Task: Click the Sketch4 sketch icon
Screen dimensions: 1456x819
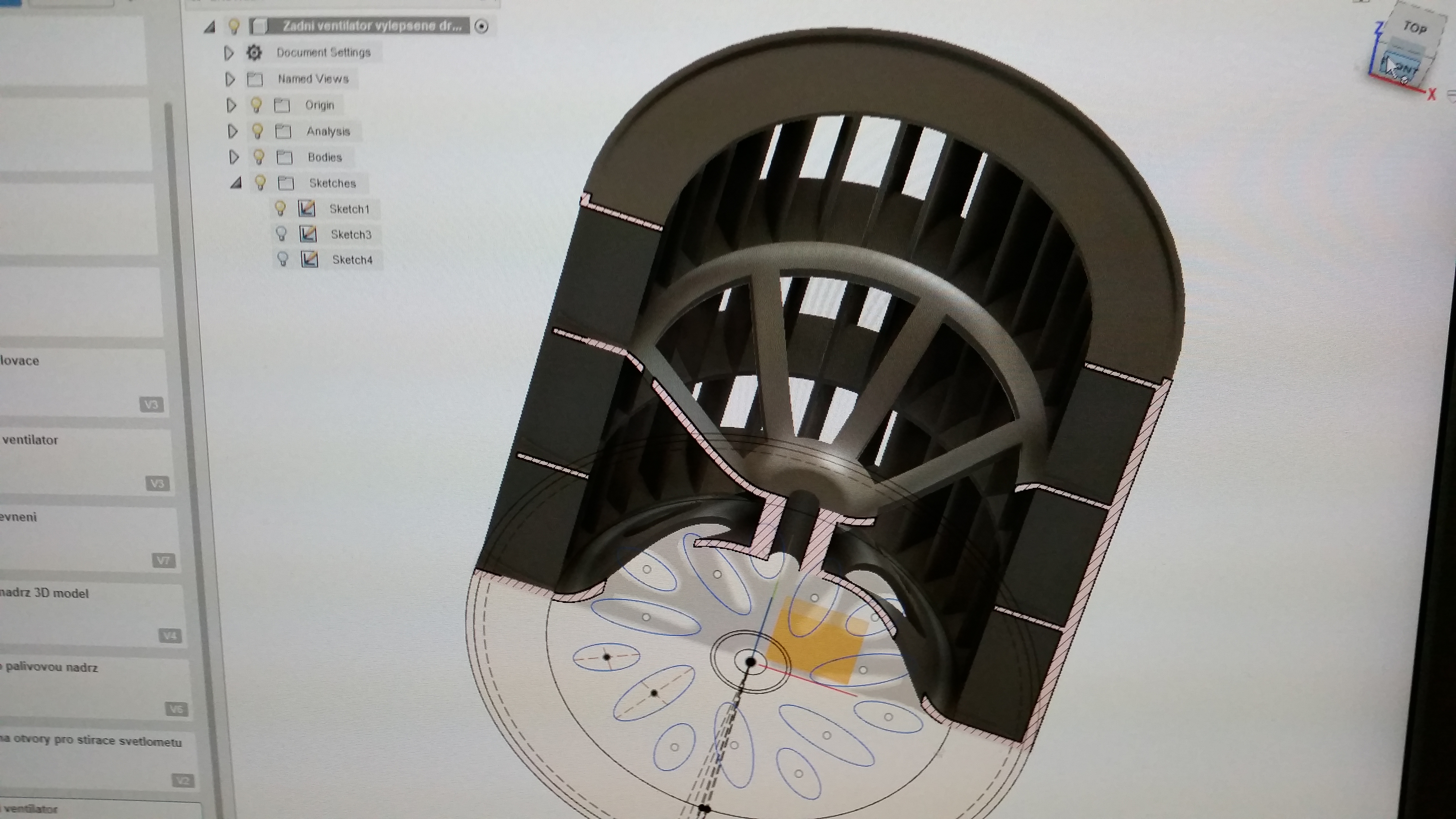Action: [309, 260]
